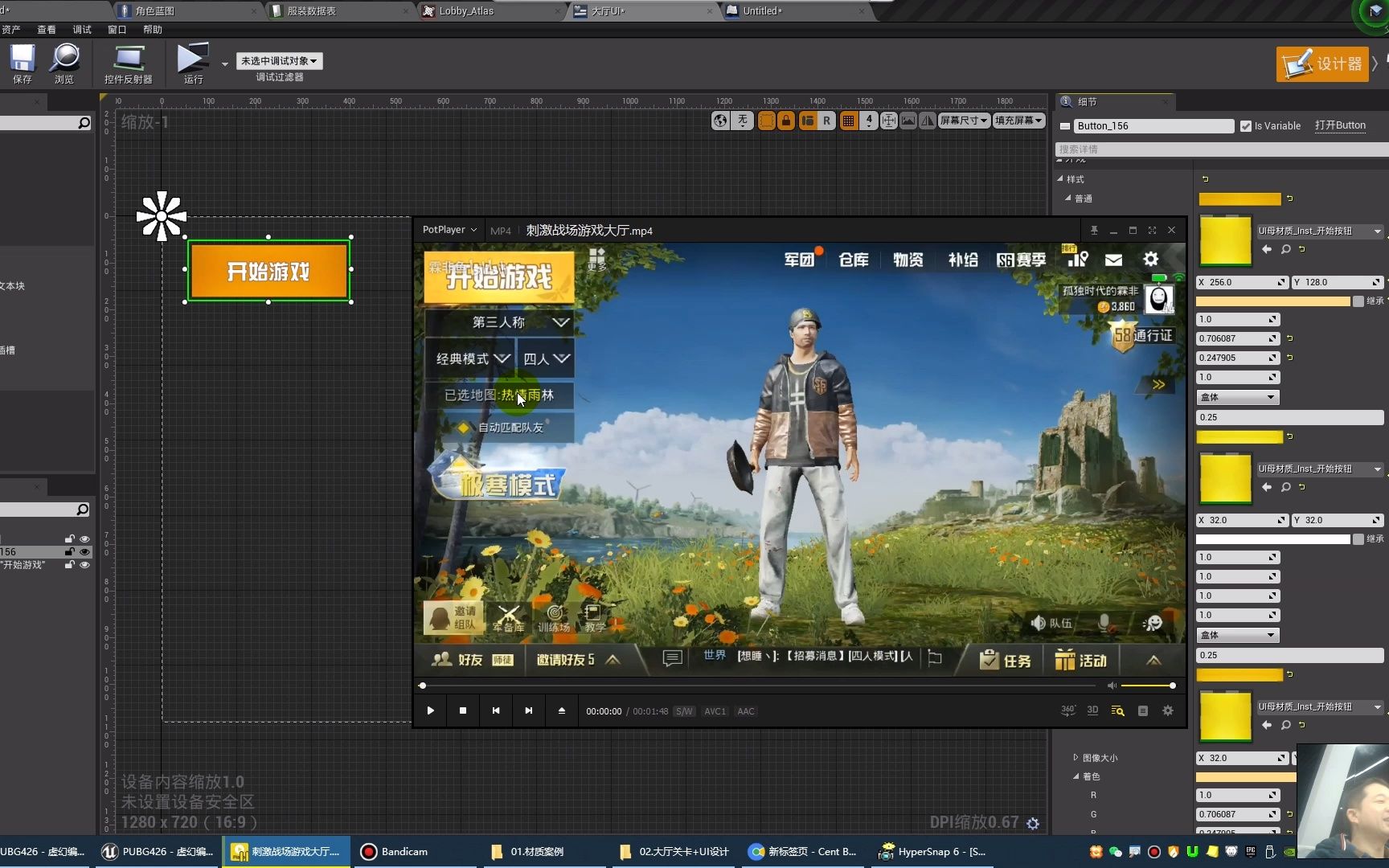Screen dimensions: 1389x868
Task: Collapse the 普通 normal style section
Action: pos(1068,199)
